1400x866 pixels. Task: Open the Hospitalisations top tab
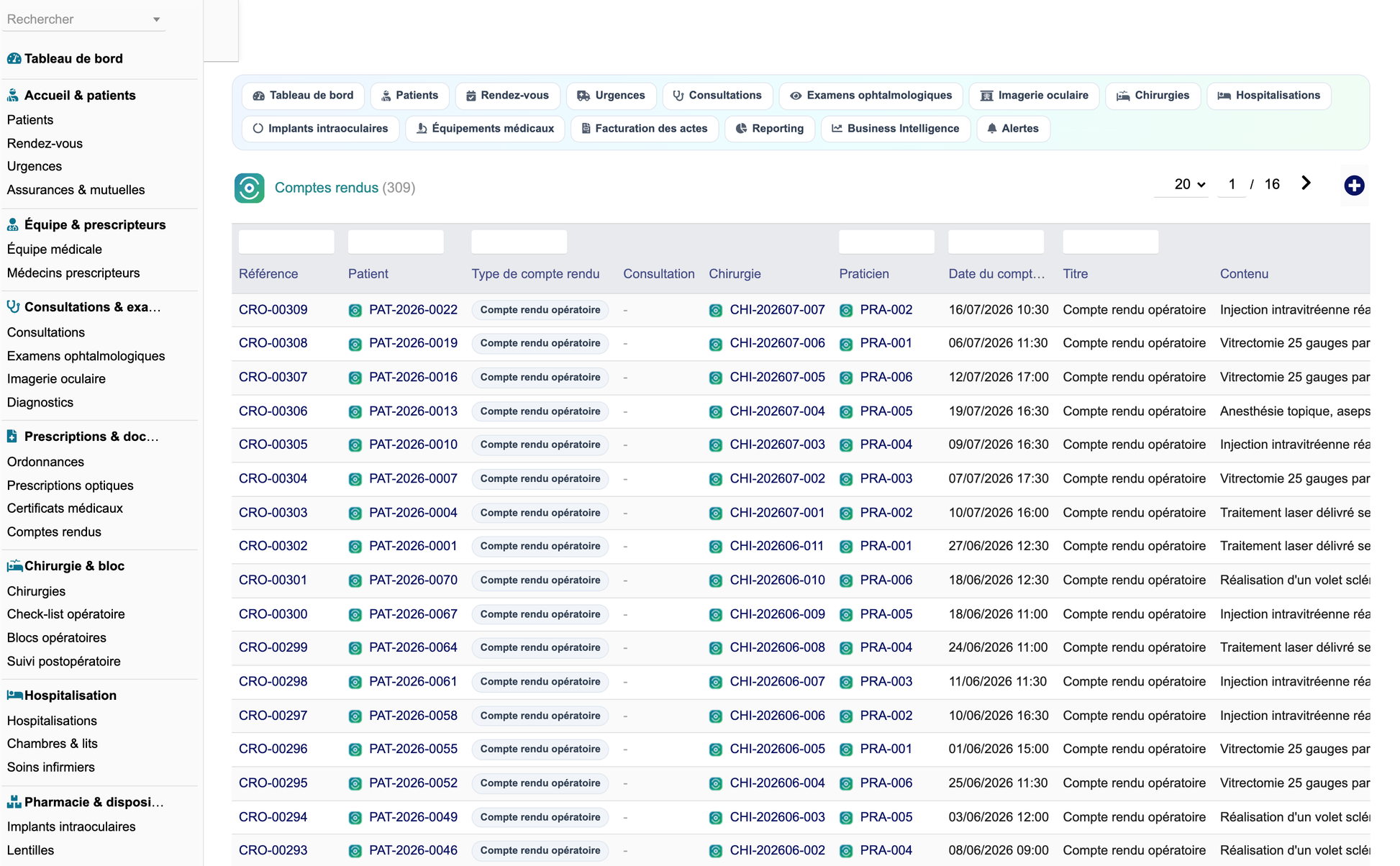click(1269, 96)
